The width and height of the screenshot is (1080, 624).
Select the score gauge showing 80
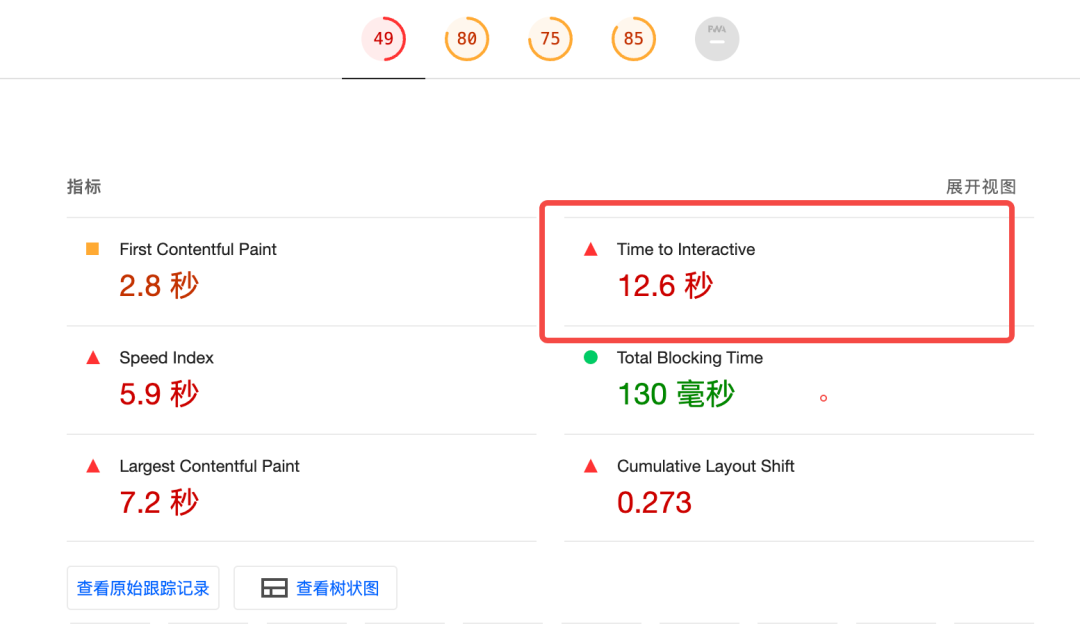tap(466, 40)
